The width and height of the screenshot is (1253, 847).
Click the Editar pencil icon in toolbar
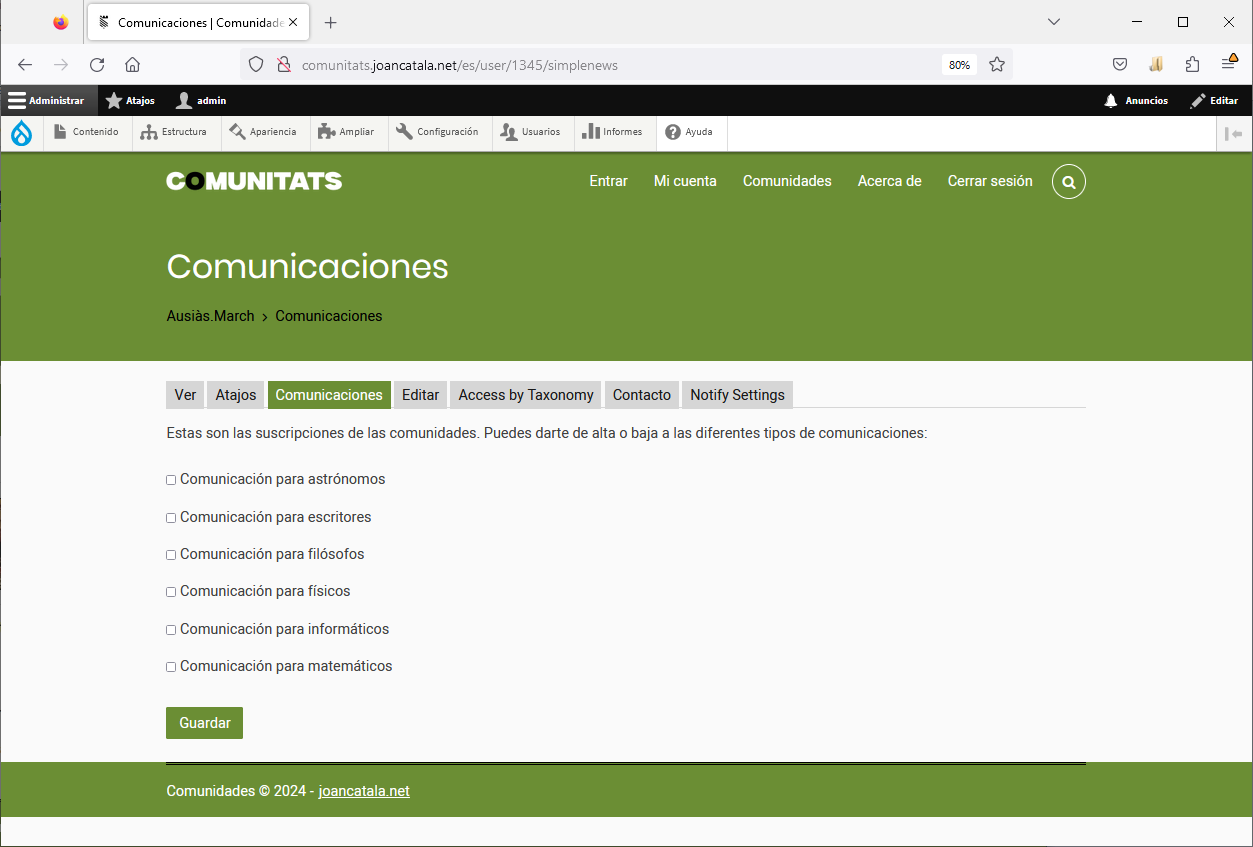1198,101
